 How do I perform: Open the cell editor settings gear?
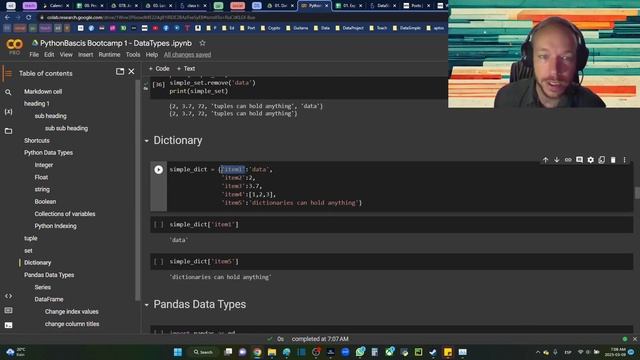click(591, 160)
